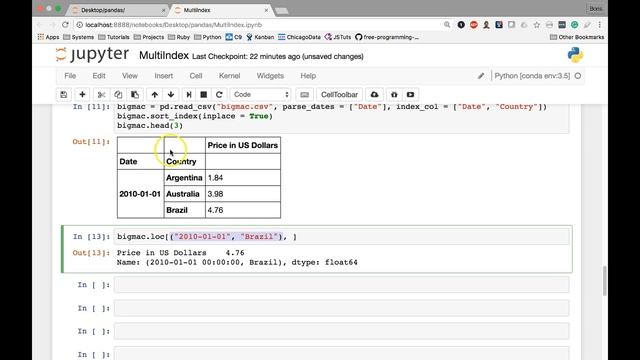The image size is (640, 360).
Task: Open the Apps bookmarks shortcut
Action: 48,37
